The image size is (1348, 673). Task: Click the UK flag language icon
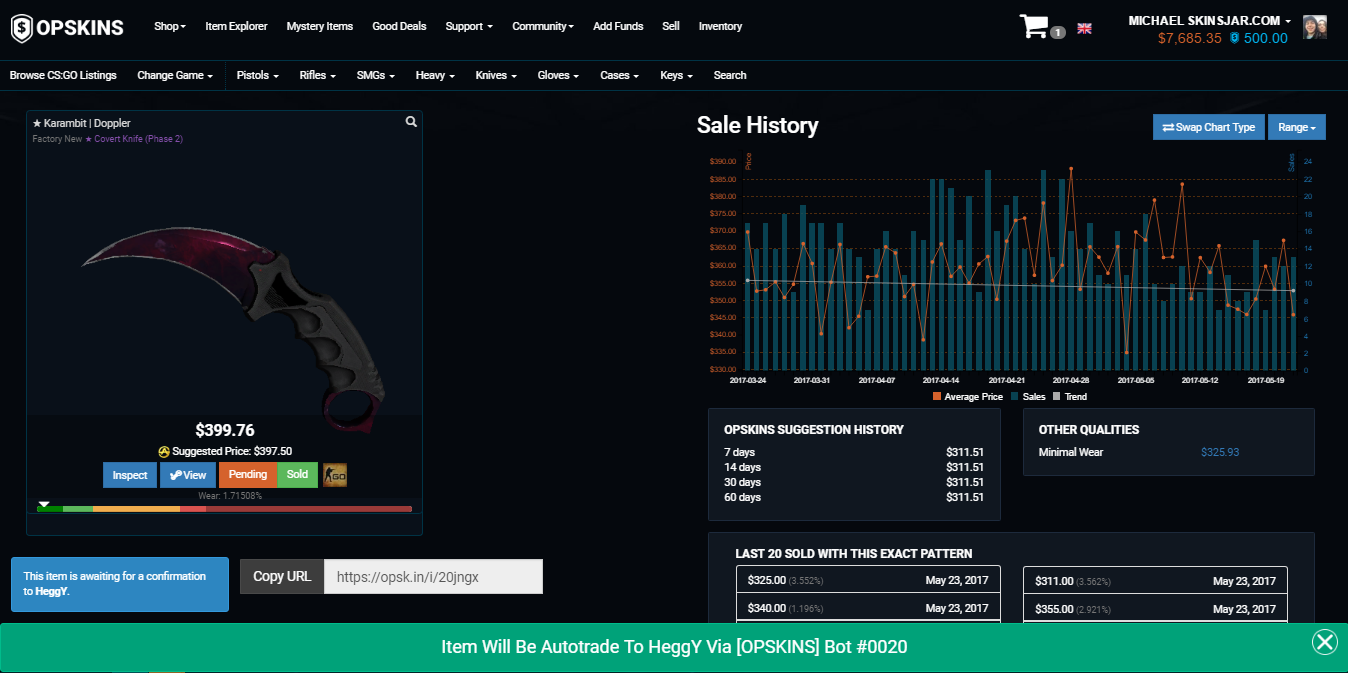point(1084,29)
